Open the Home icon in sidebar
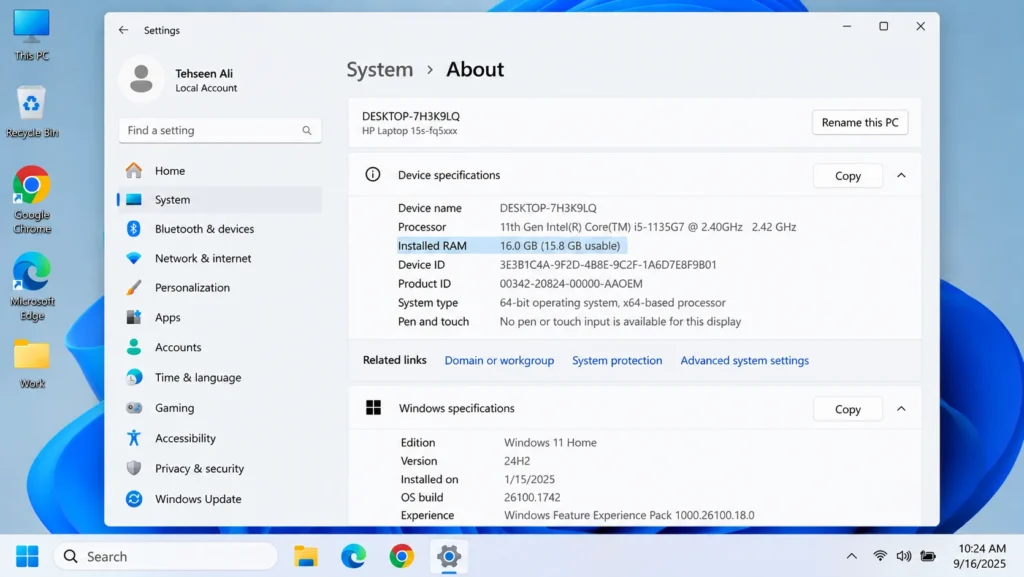Viewport: 1024px width, 577px height. [134, 170]
